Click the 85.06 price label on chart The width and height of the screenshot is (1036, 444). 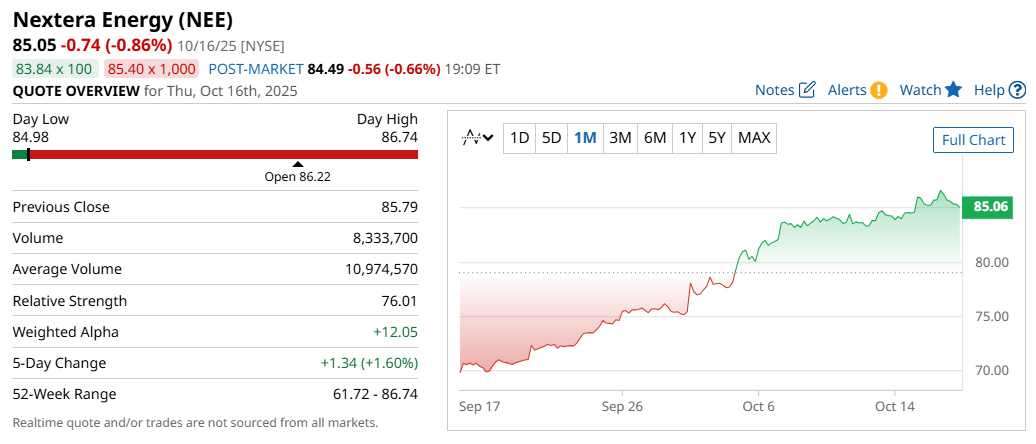(989, 207)
